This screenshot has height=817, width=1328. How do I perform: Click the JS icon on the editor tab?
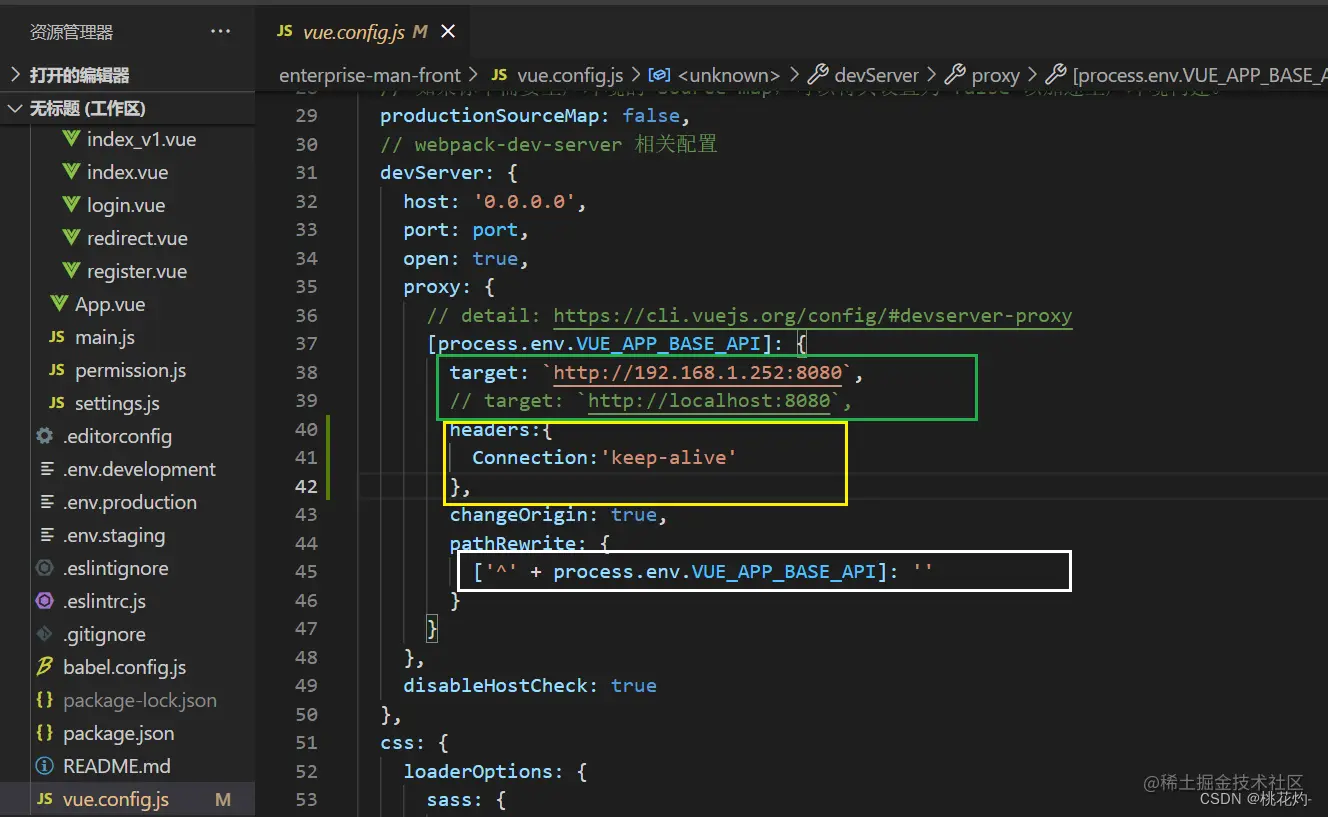click(x=285, y=32)
